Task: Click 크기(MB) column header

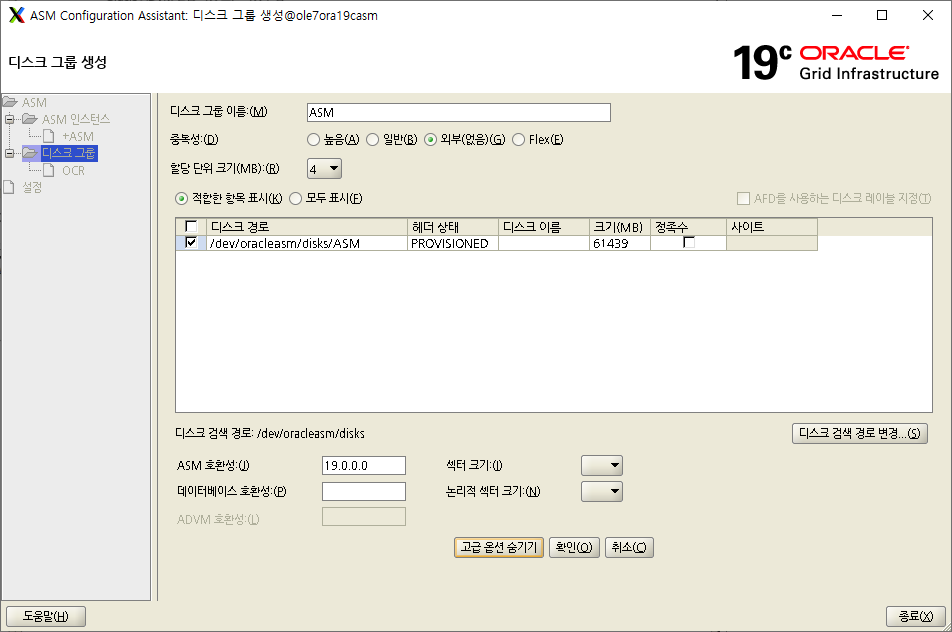Action: point(620,226)
